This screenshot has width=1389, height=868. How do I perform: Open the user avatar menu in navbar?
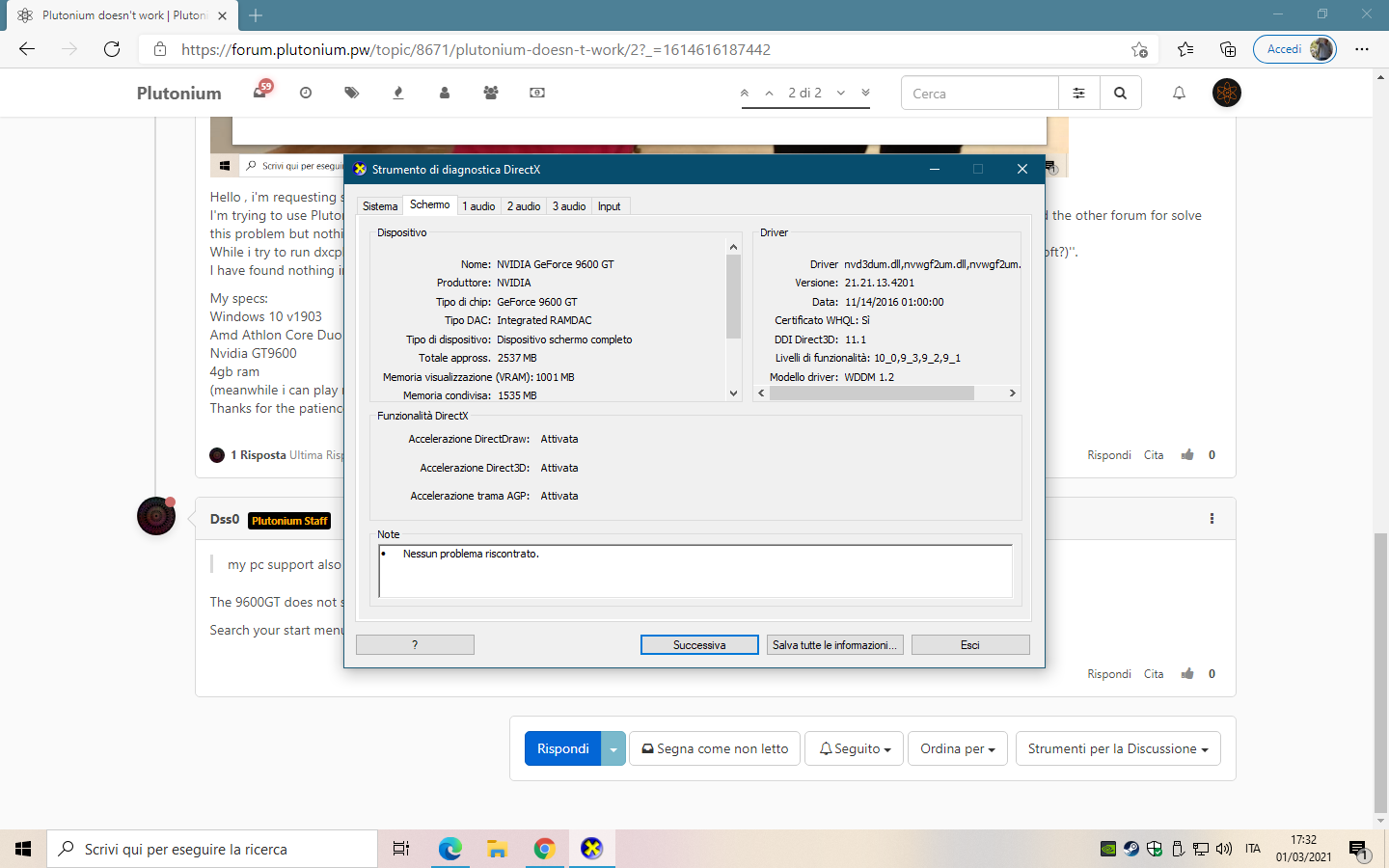coord(1227,93)
